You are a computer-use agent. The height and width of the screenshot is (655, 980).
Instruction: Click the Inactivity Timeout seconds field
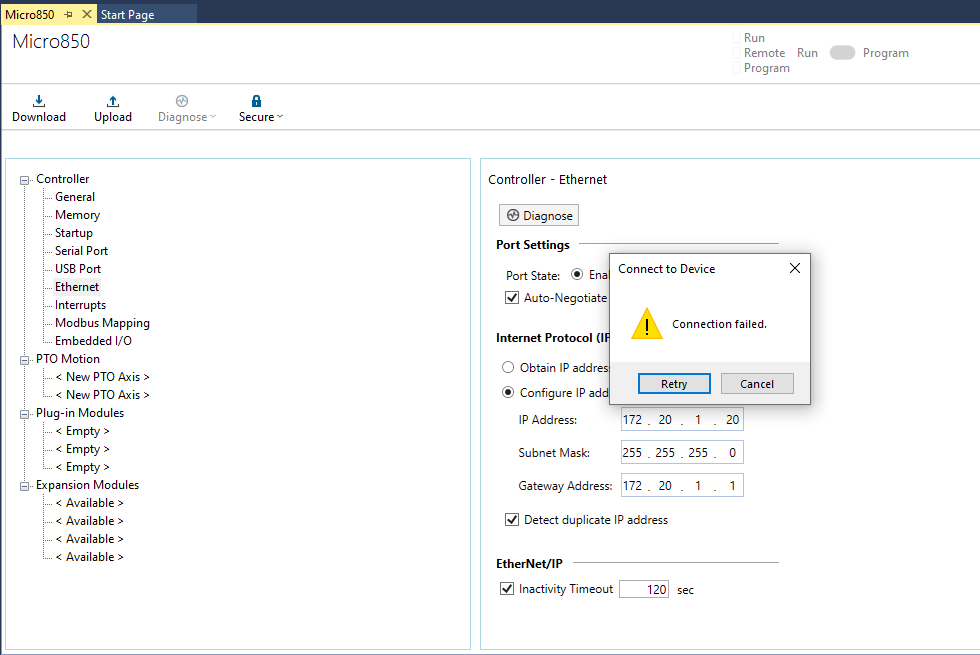point(644,589)
